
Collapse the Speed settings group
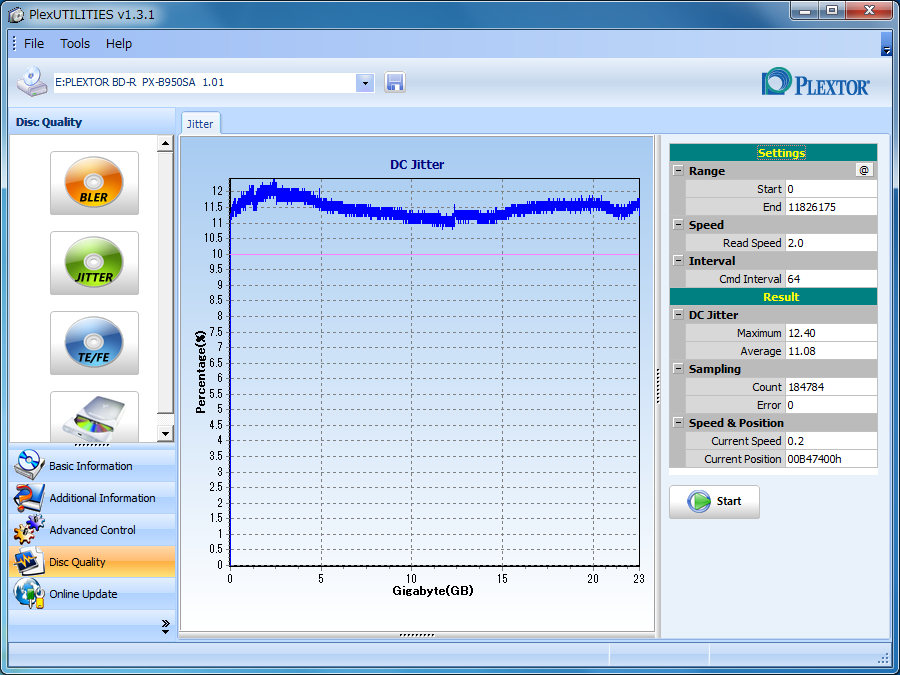(678, 224)
